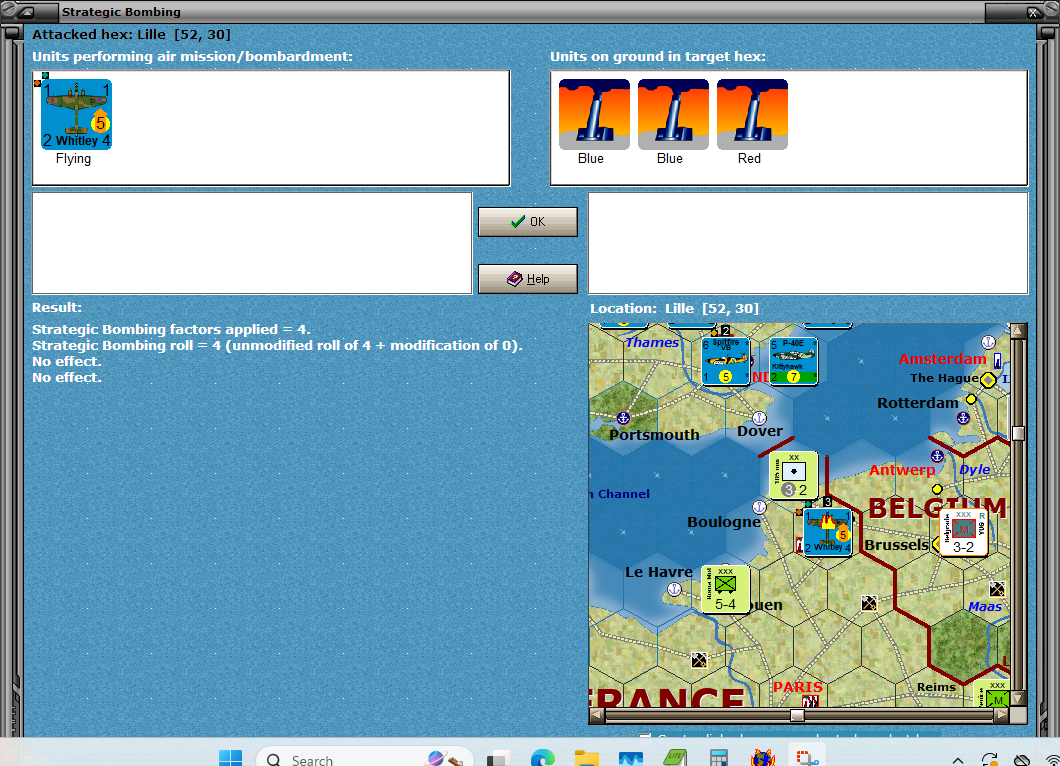The height and width of the screenshot is (766, 1060).
Task: Click the Brussels city label on the map
Action: point(896,545)
